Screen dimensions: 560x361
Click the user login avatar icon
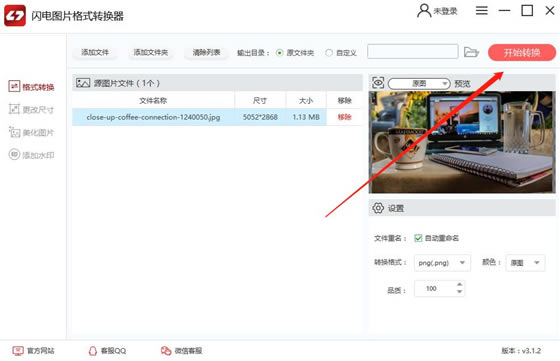click(x=424, y=11)
